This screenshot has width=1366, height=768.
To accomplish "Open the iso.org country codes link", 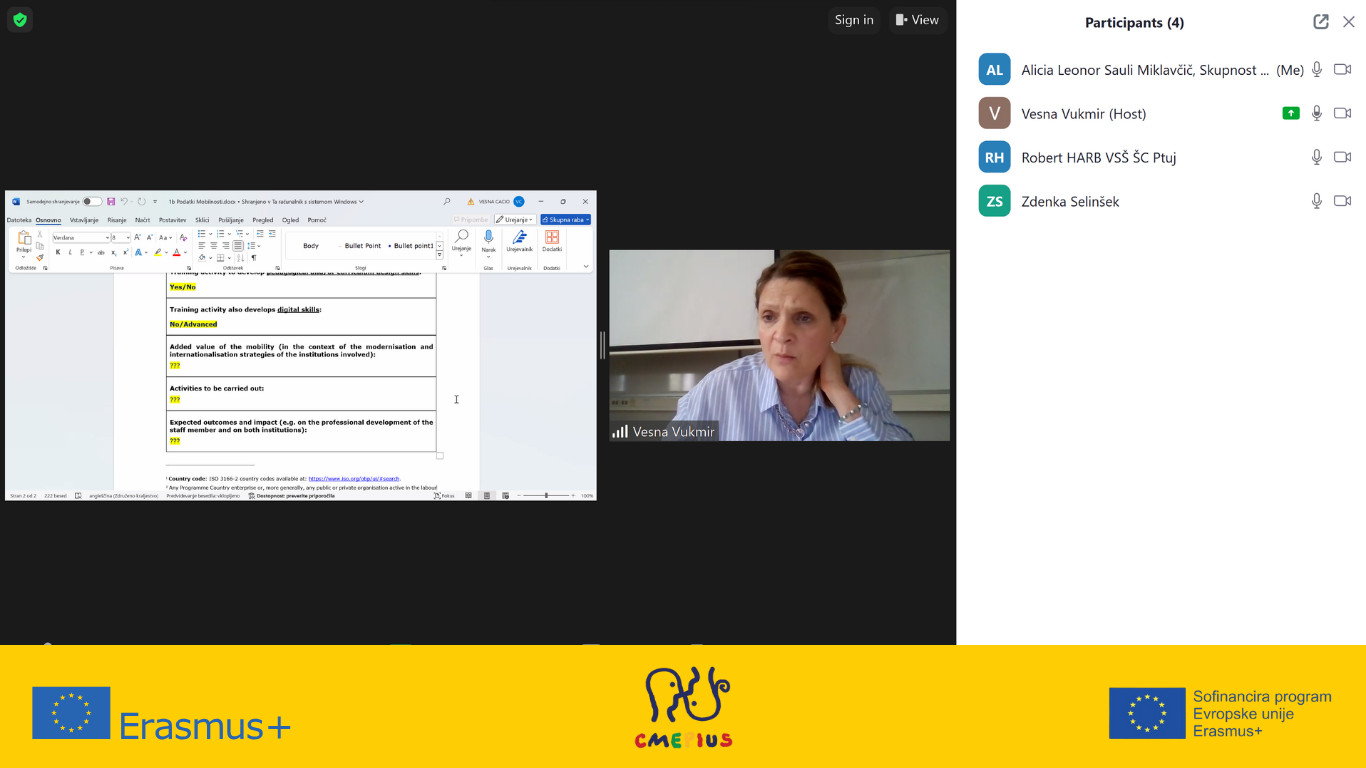I will click(353, 479).
